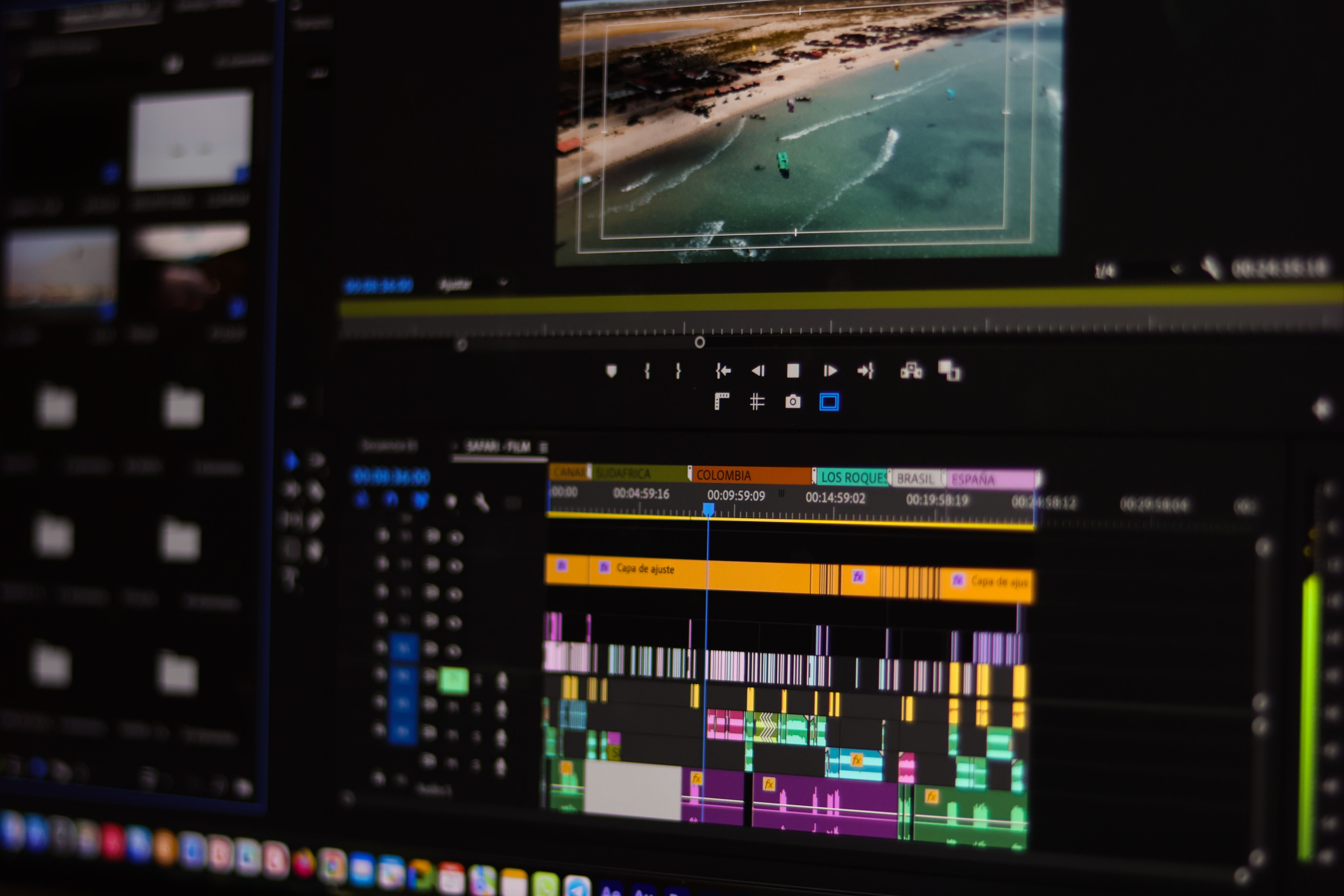Solo the A1 audio track
Image resolution: width=1344 pixels, height=896 pixels.
click(478, 680)
